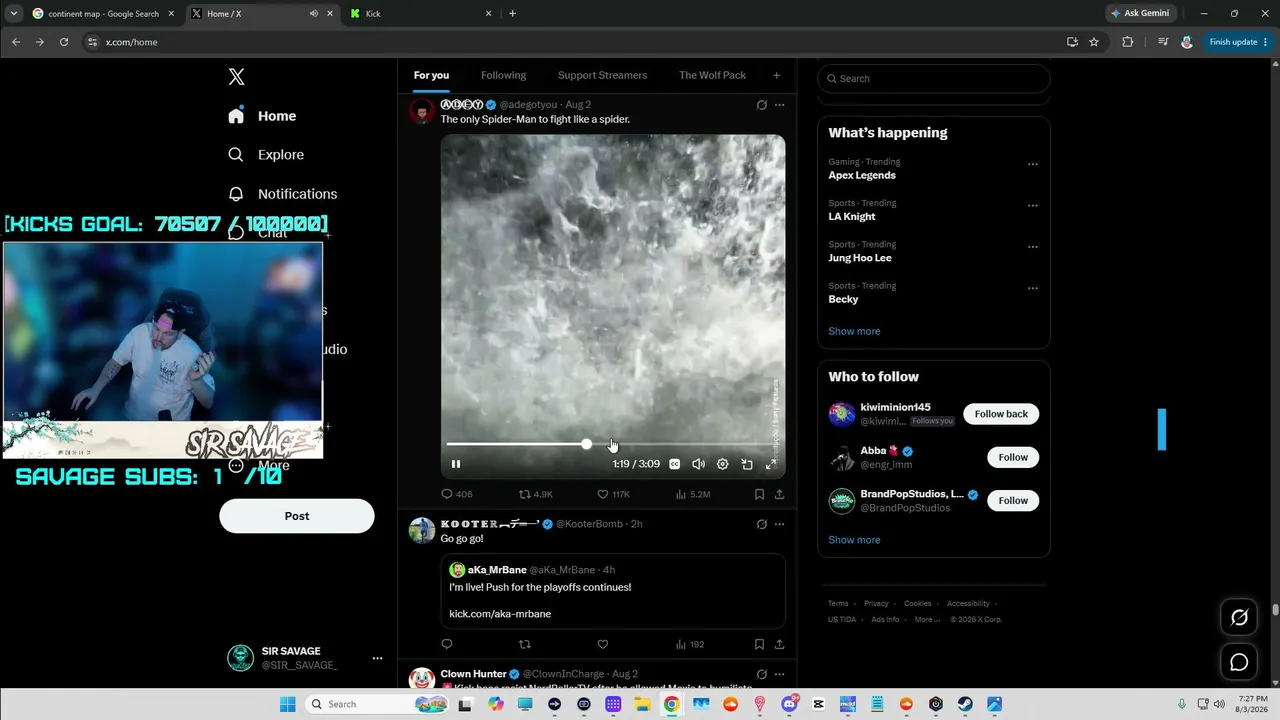Open Steam from the taskbar
The height and width of the screenshot is (720, 1280).
965,704
